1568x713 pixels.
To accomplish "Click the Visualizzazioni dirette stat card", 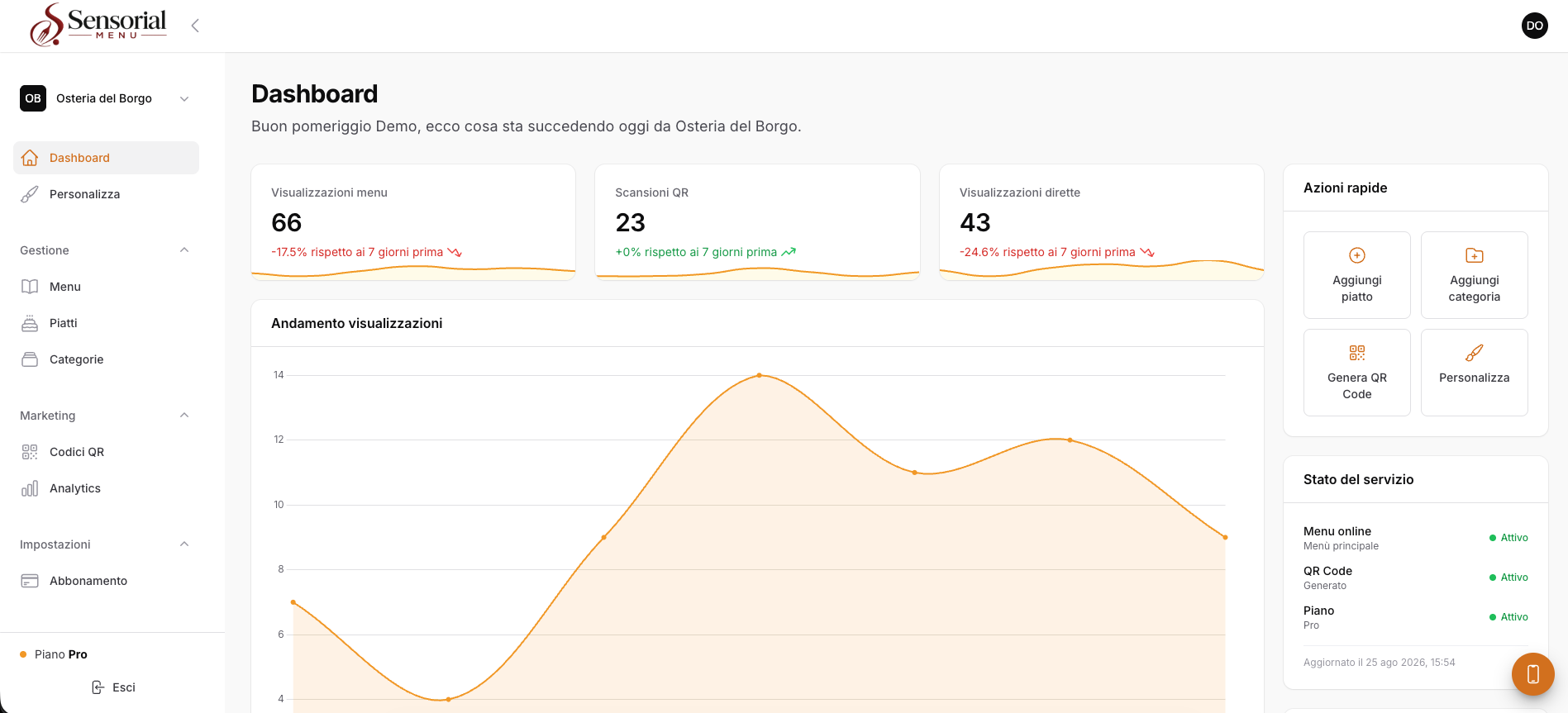I will [x=1102, y=222].
